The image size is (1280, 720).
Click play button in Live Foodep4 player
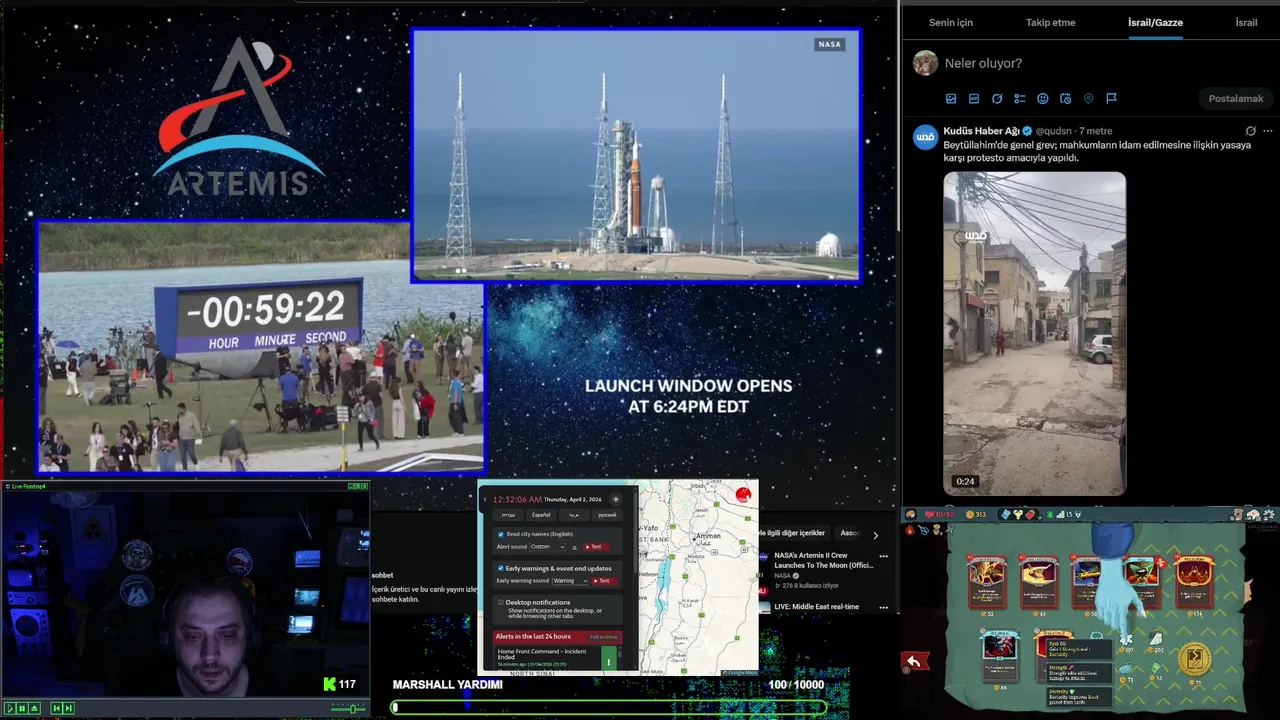(x=10, y=708)
